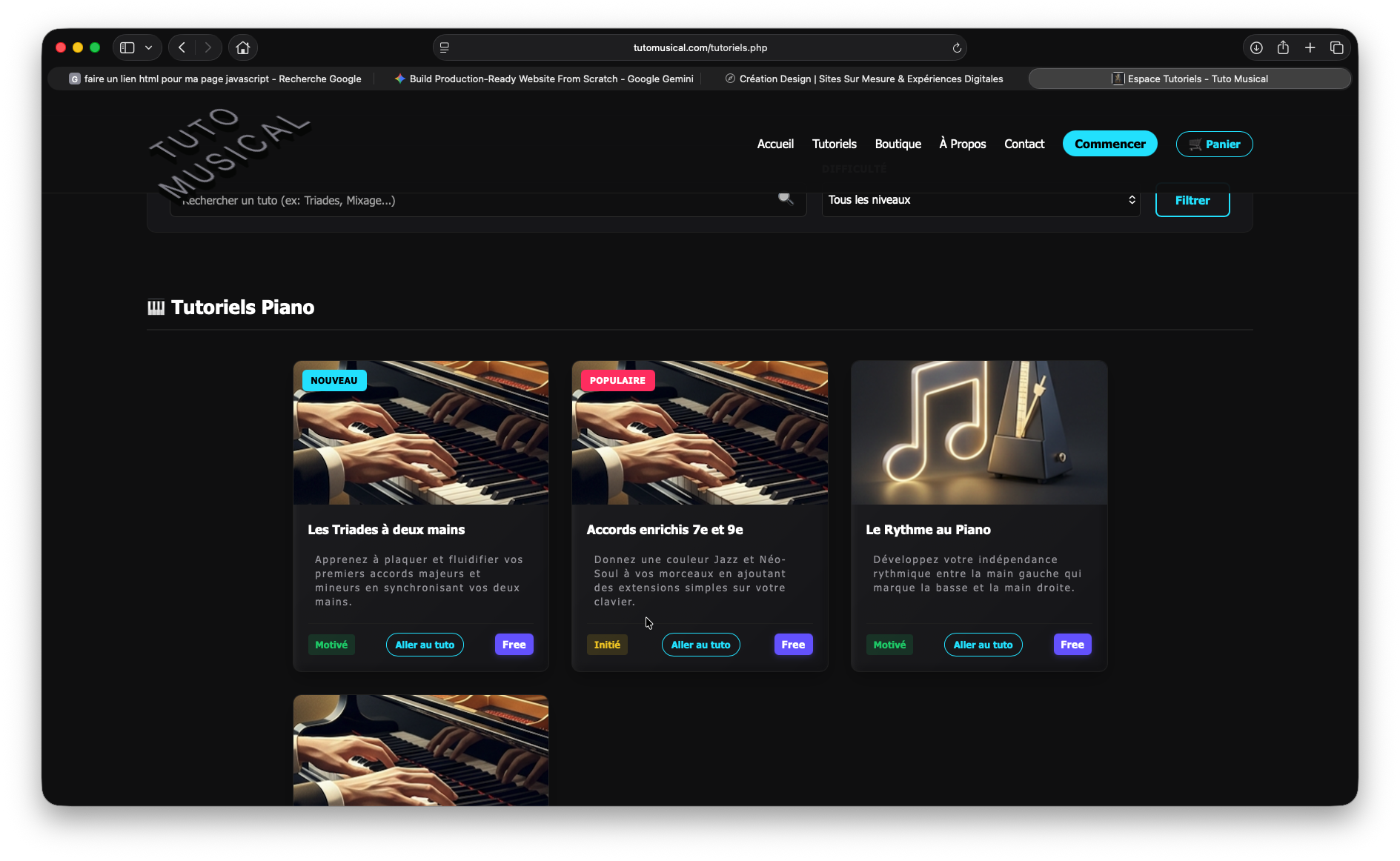Click the Filtrer button
The width and height of the screenshot is (1400, 861).
pos(1192,200)
